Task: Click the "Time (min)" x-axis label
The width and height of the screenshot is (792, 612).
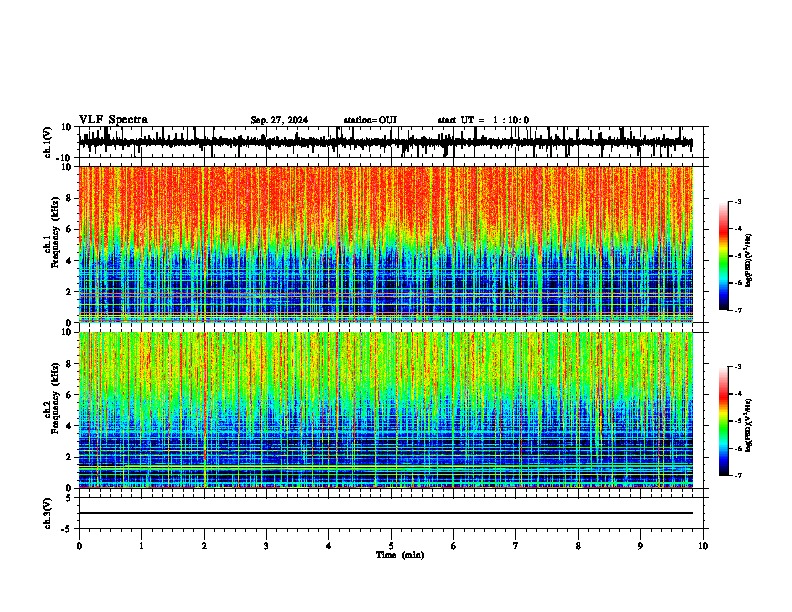Action: pyautogui.click(x=400, y=555)
